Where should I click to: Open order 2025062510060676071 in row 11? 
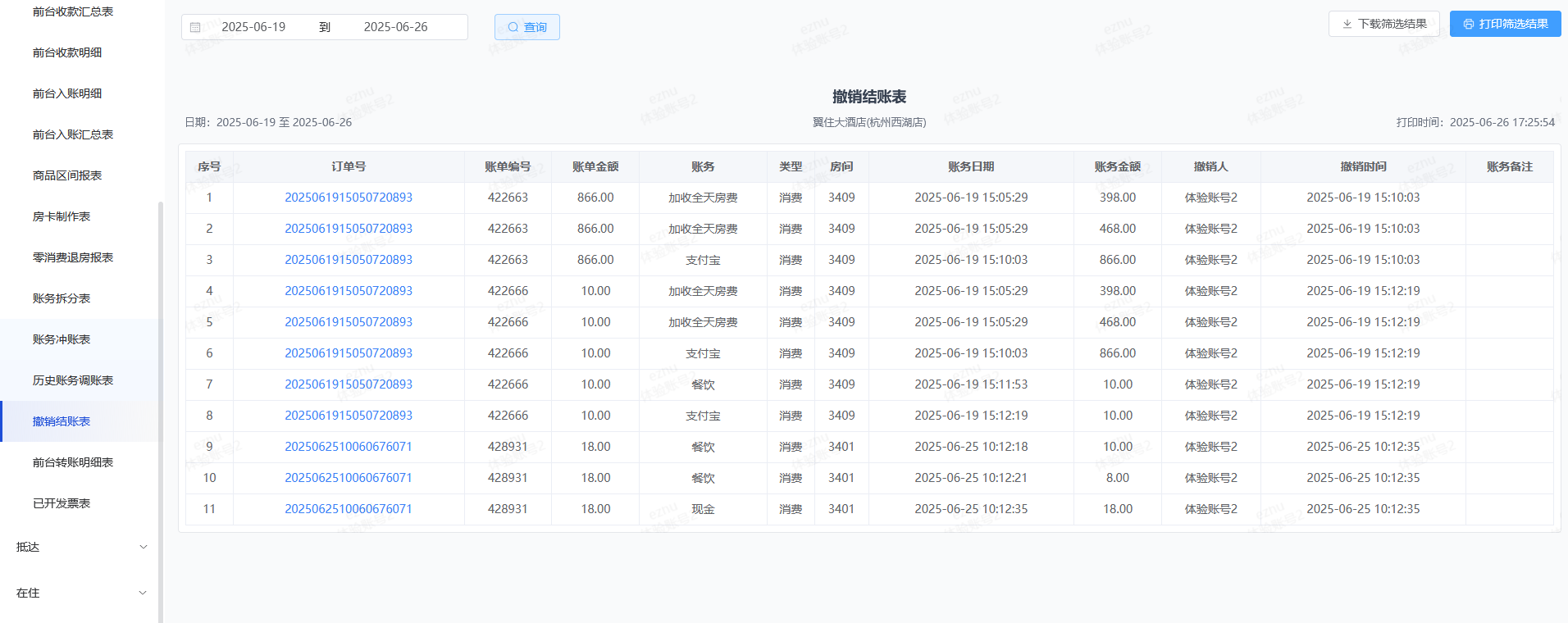pyautogui.click(x=349, y=509)
